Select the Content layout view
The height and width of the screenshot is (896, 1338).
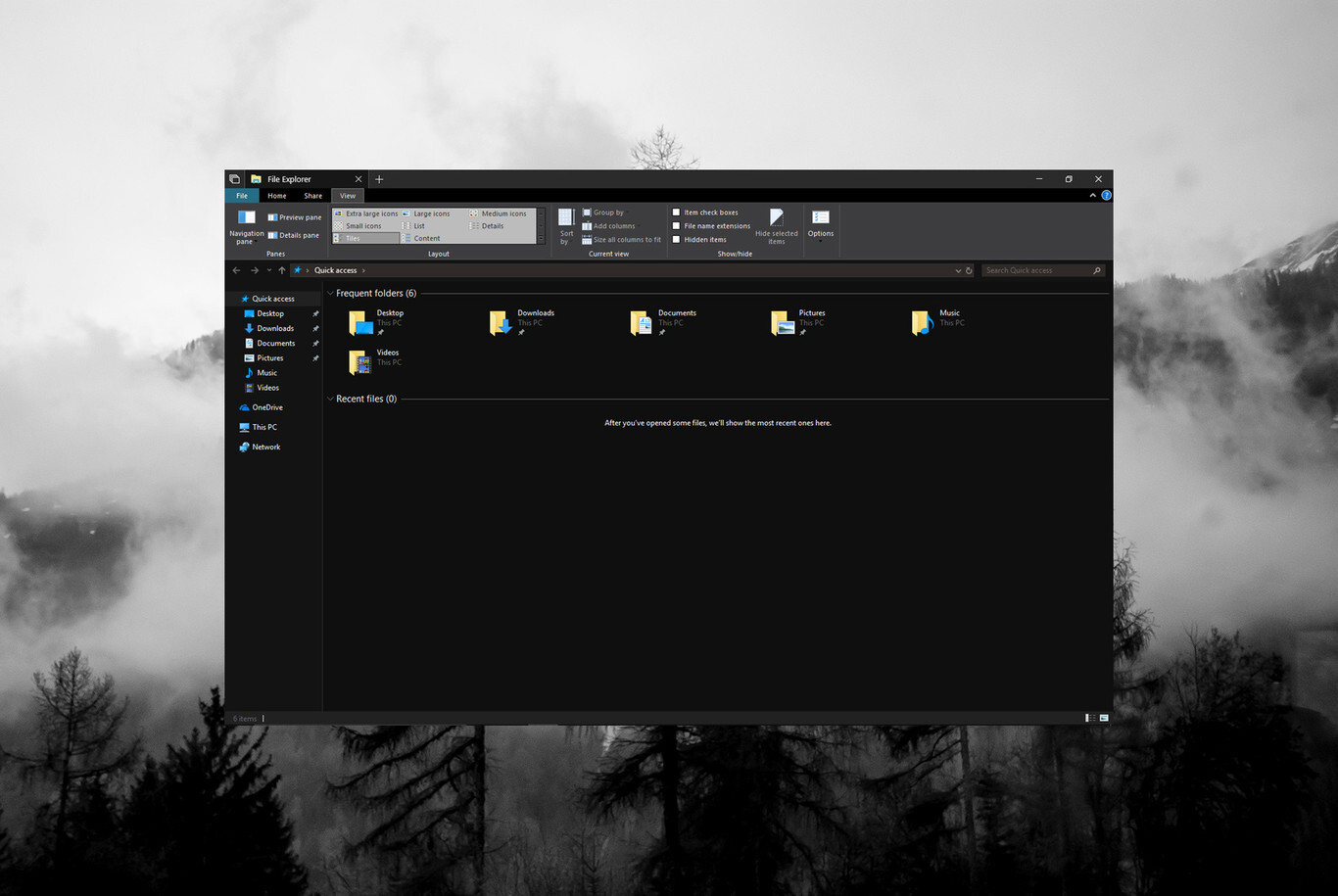(x=428, y=237)
